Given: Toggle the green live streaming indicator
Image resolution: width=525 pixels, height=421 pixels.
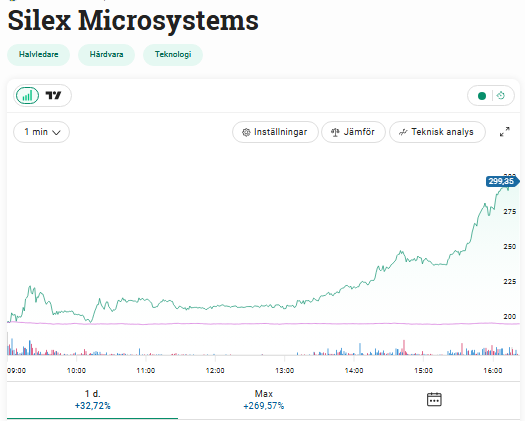Looking at the screenshot, I should pyautogui.click(x=482, y=96).
